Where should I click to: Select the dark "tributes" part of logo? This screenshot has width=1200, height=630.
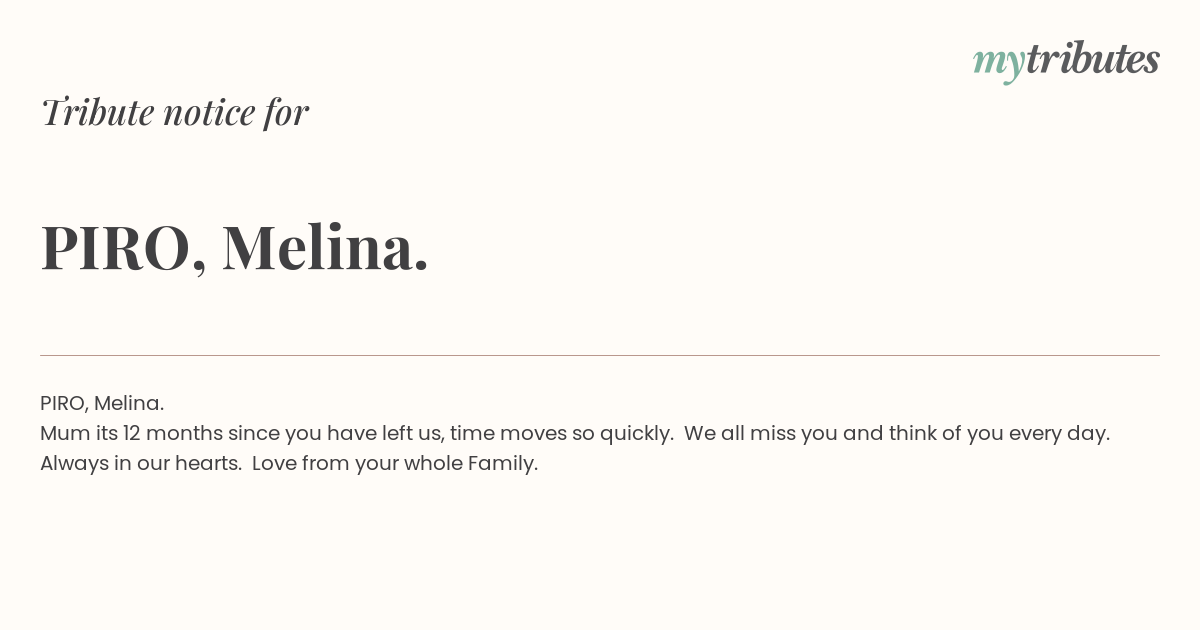[1092, 59]
